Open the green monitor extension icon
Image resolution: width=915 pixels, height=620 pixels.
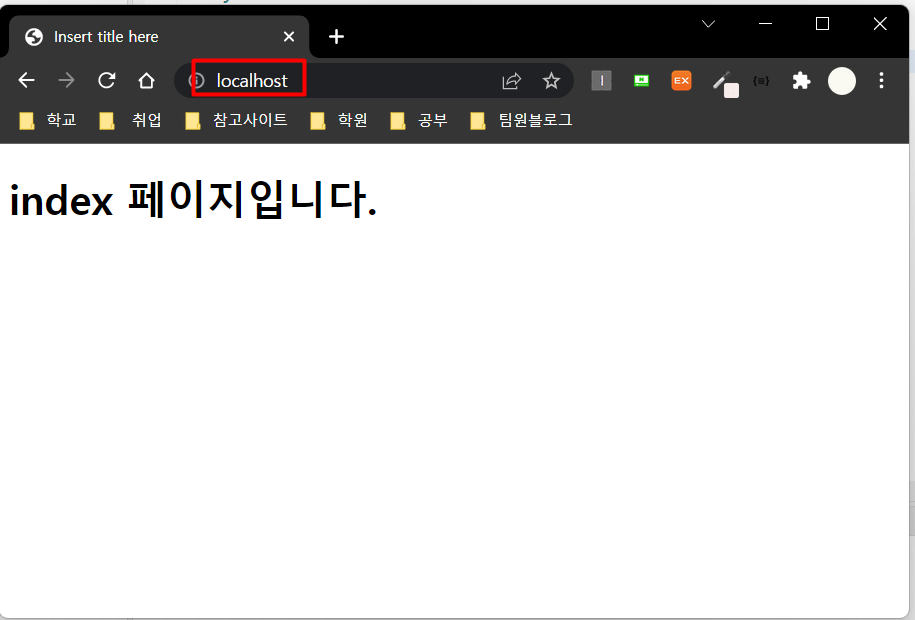(641, 81)
